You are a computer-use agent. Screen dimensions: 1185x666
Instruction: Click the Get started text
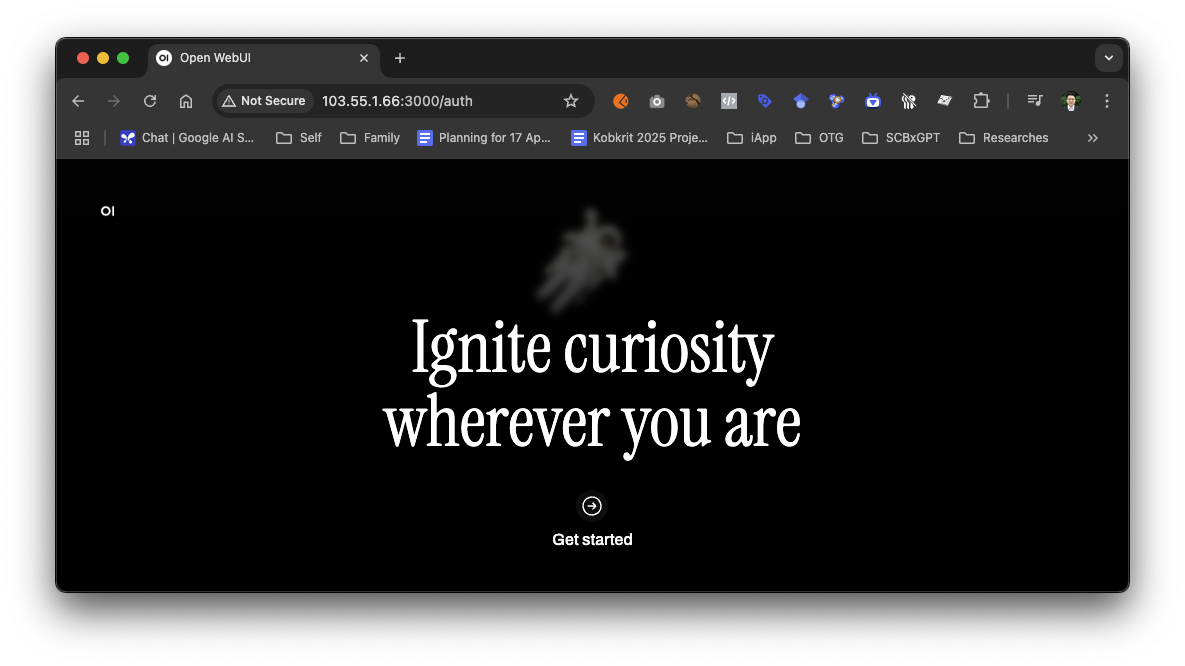pos(592,540)
